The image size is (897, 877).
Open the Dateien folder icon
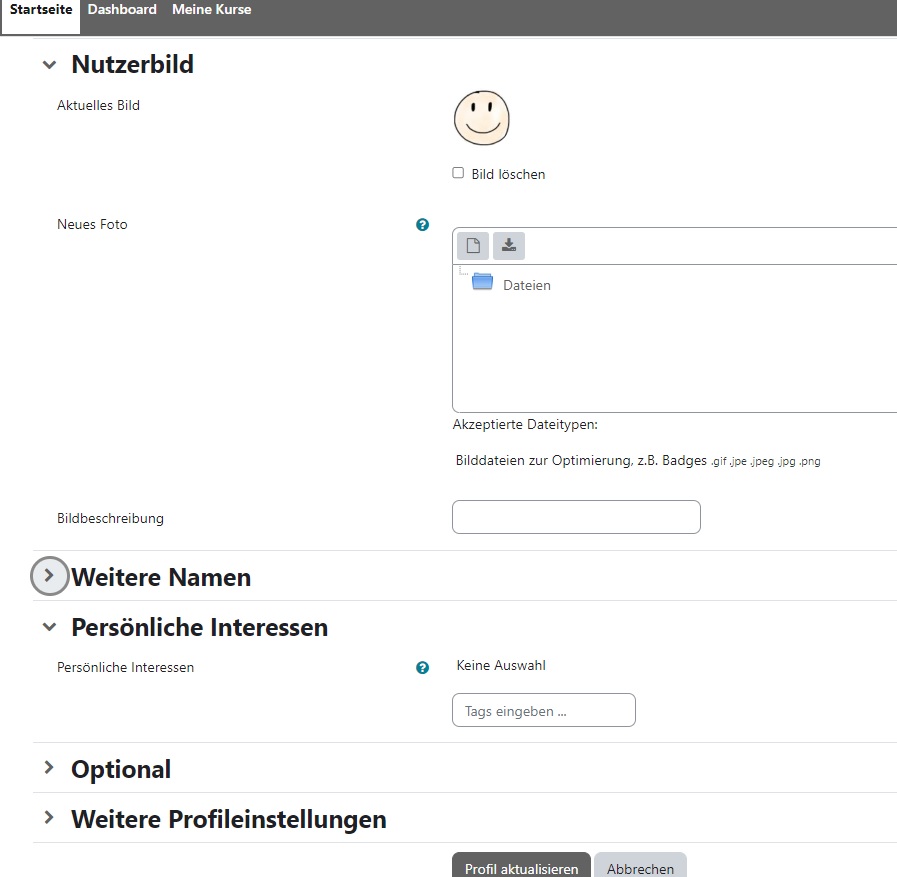[x=483, y=283]
